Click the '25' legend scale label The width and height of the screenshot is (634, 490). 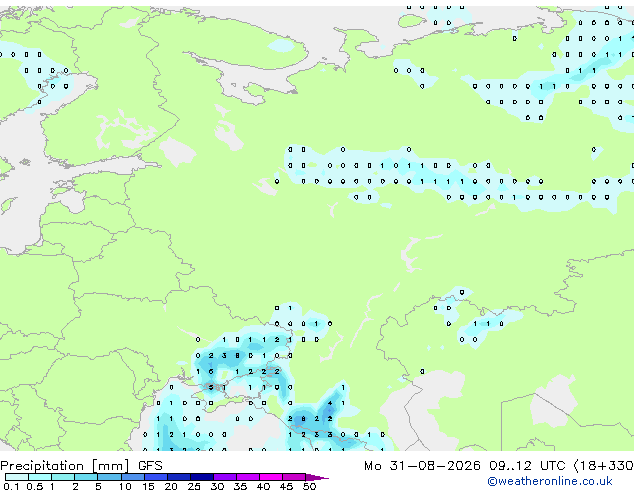tap(194, 486)
